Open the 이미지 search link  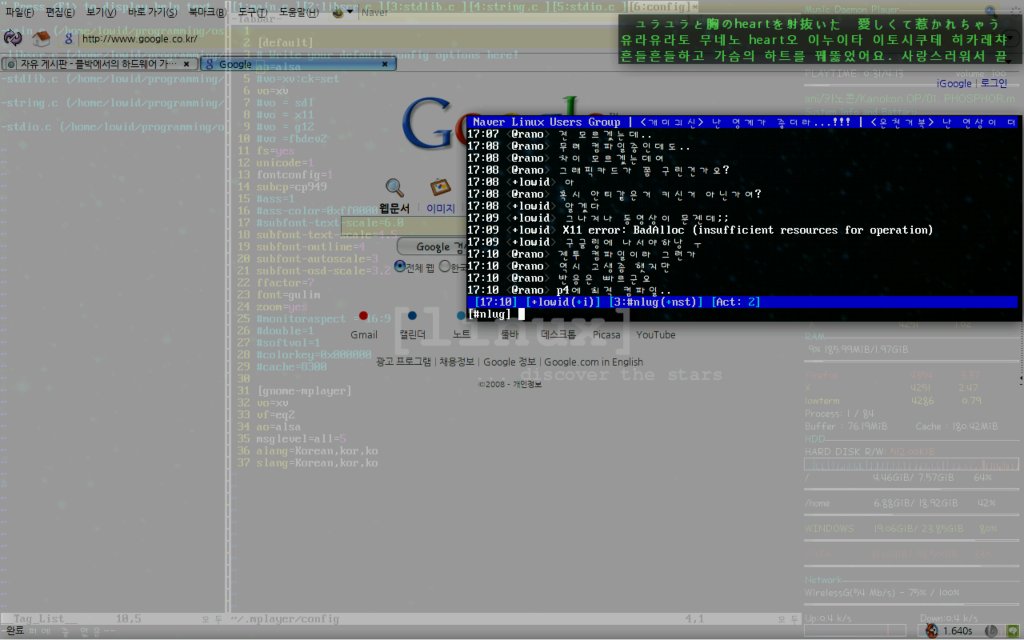(x=440, y=208)
